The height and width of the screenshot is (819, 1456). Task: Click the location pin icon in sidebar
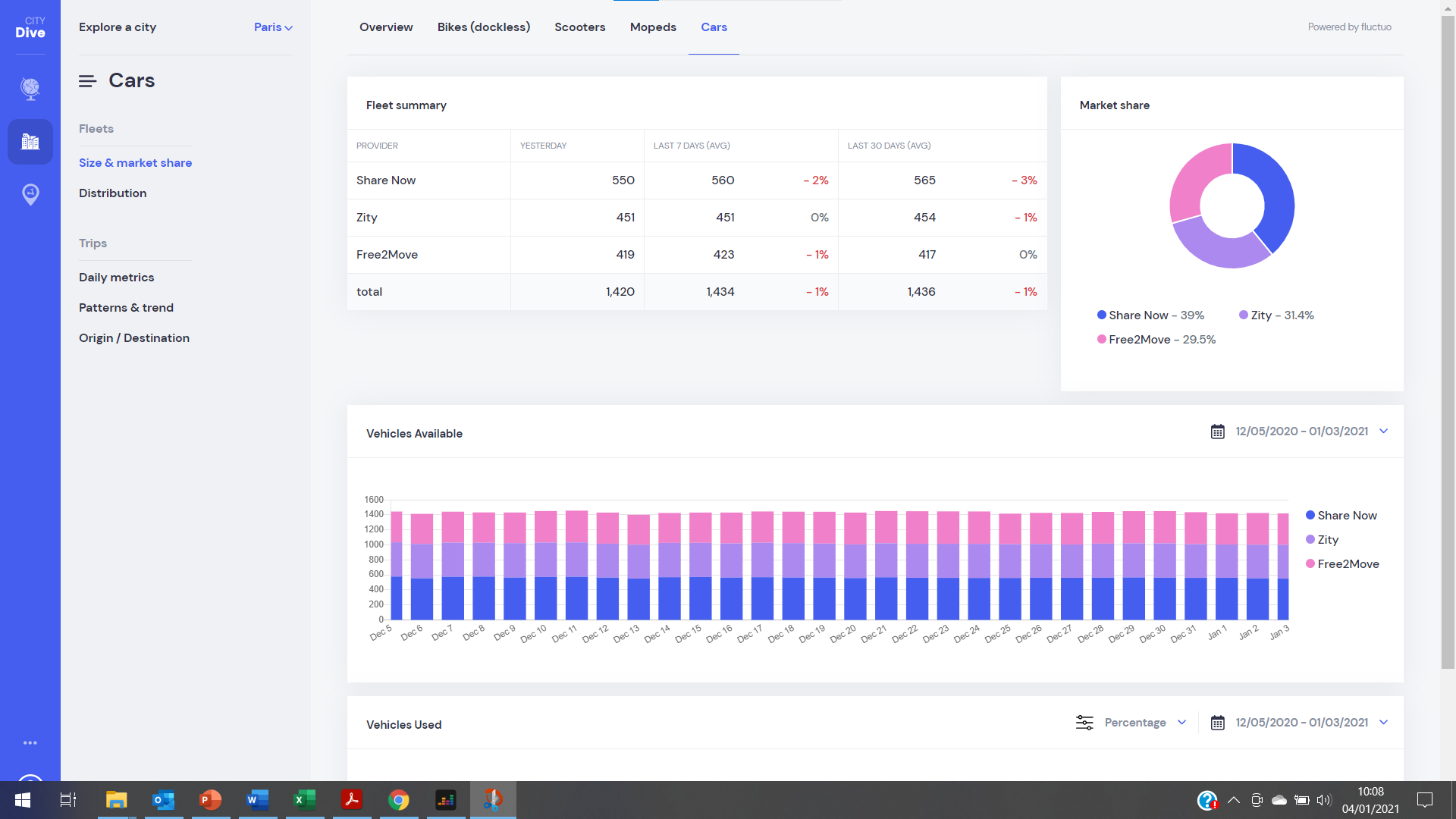click(x=30, y=194)
